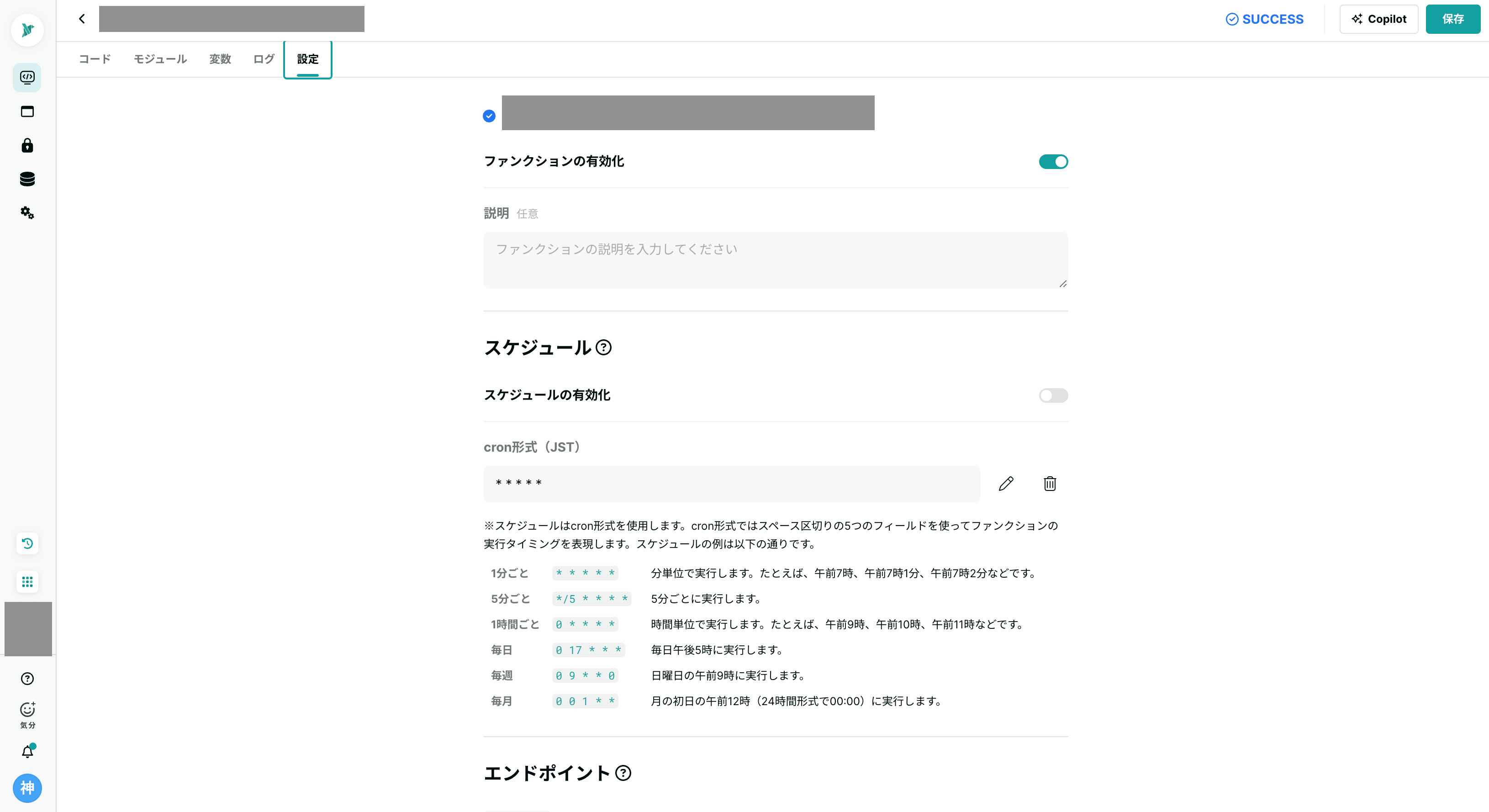Image resolution: width=1489 pixels, height=812 pixels.
Task: Switch to the ログ tab
Action: tap(264, 59)
